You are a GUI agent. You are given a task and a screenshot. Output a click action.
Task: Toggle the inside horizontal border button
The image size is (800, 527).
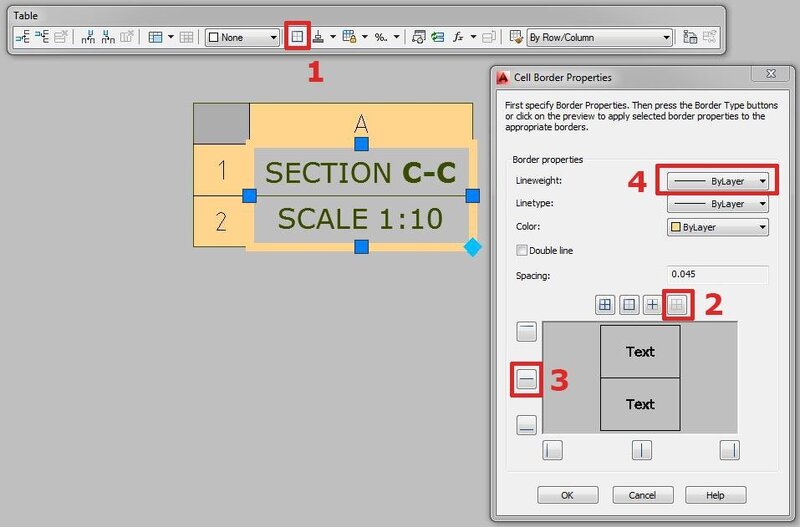click(527, 380)
